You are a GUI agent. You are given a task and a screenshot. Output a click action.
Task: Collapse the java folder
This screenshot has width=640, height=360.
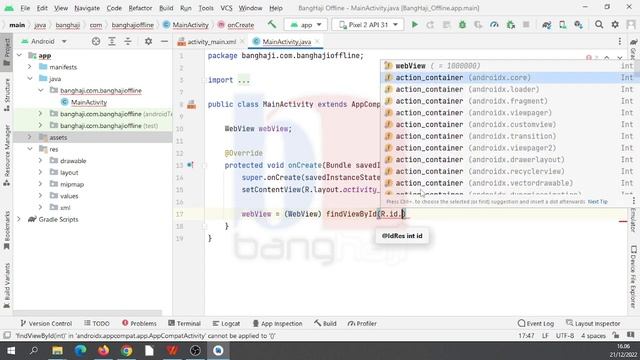click(30, 79)
